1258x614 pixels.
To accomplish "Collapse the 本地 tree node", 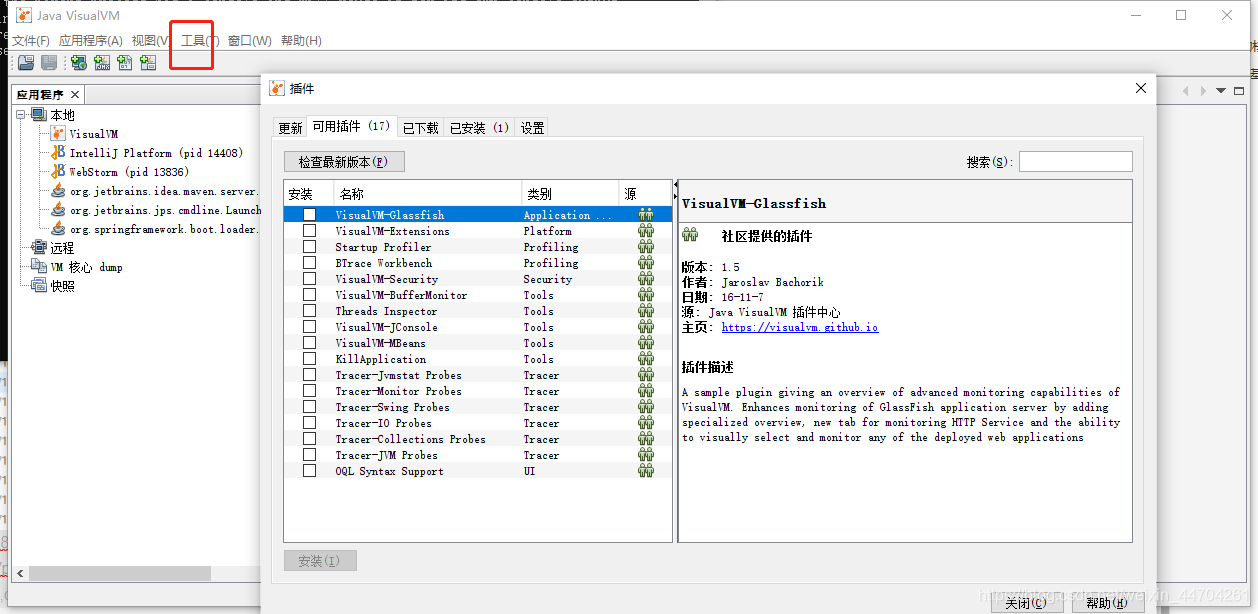I will pos(21,115).
